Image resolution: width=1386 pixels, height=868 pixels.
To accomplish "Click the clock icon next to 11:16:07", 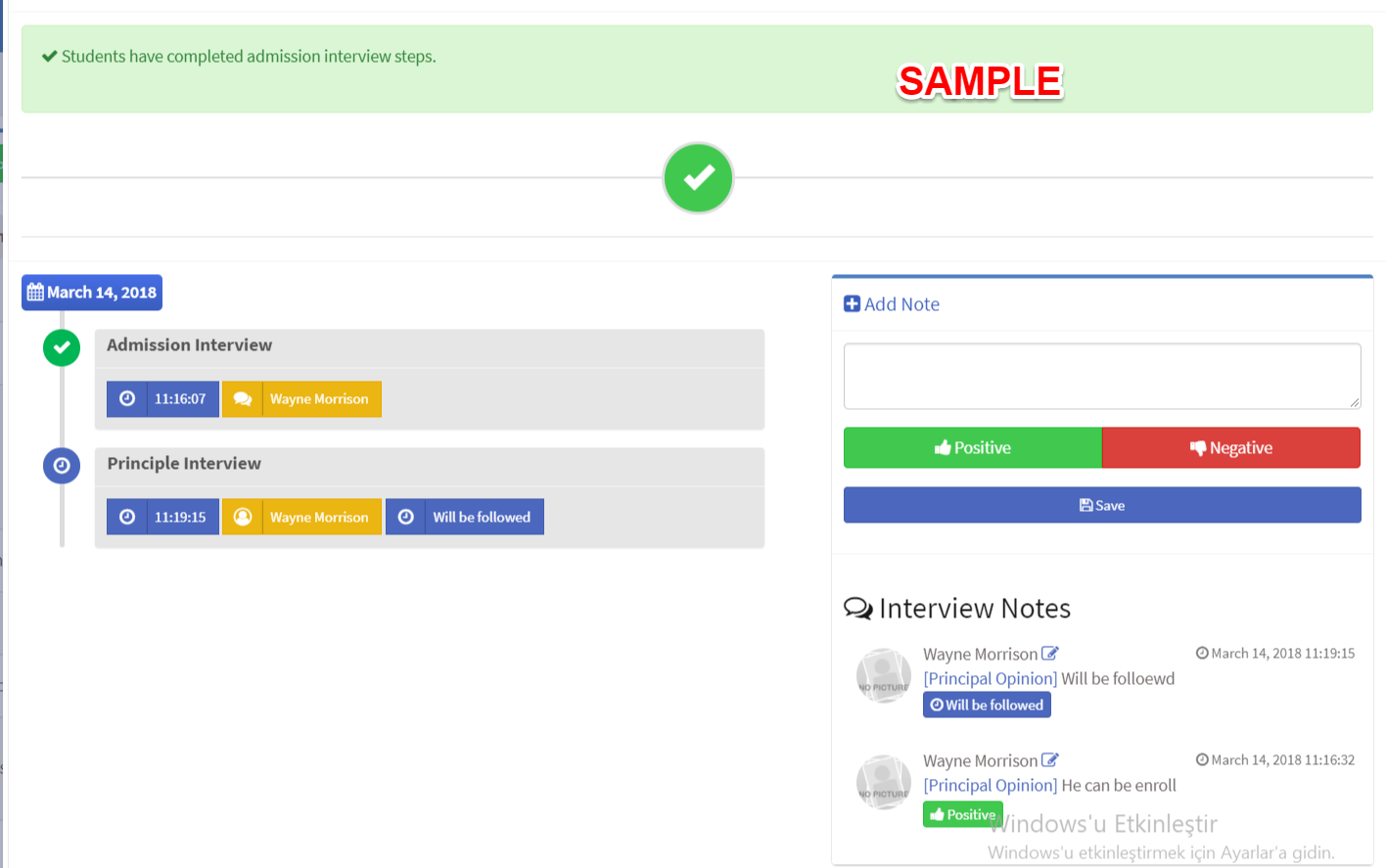I will pos(127,399).
